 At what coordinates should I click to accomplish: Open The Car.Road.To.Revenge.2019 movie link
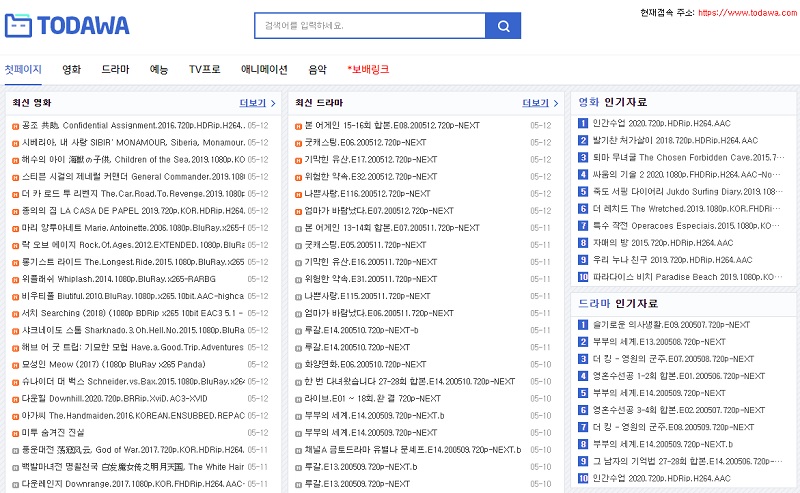(x=133, y=194)
